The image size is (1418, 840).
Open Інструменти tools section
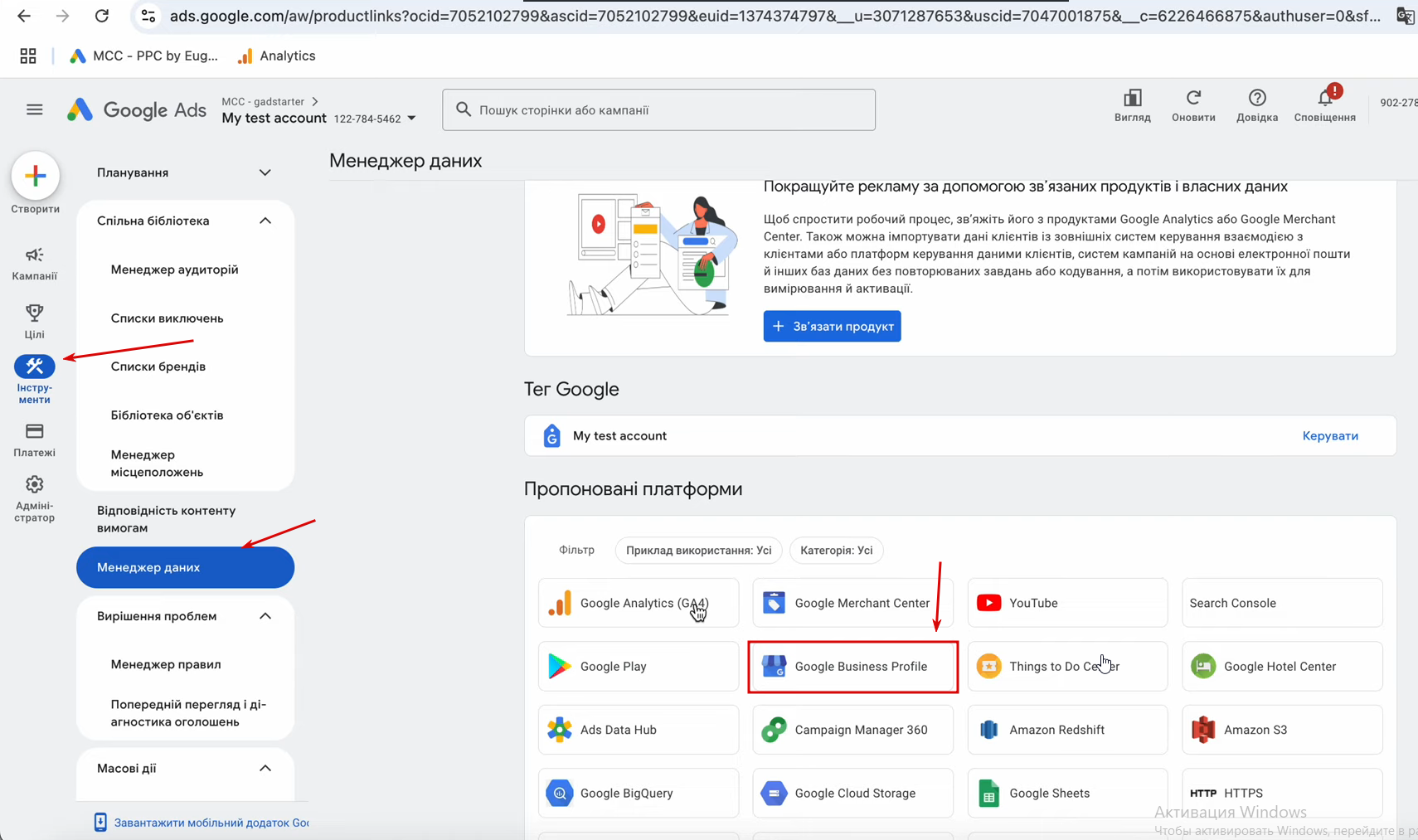(34, 380)
